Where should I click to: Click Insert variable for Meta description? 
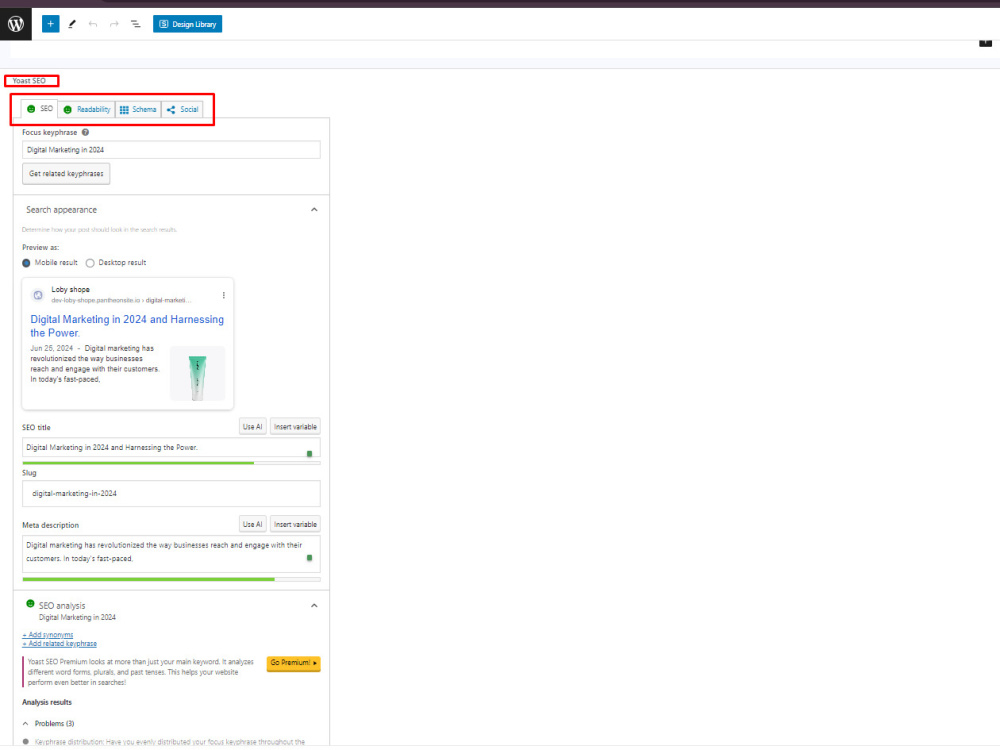(295, 524)
